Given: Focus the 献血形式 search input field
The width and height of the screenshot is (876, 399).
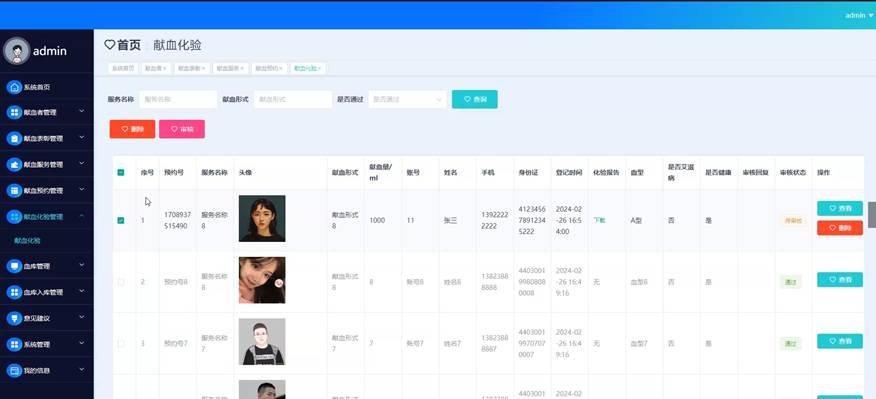Looking at the screenshot, I should pyautogui.click(x=293, y=99).
